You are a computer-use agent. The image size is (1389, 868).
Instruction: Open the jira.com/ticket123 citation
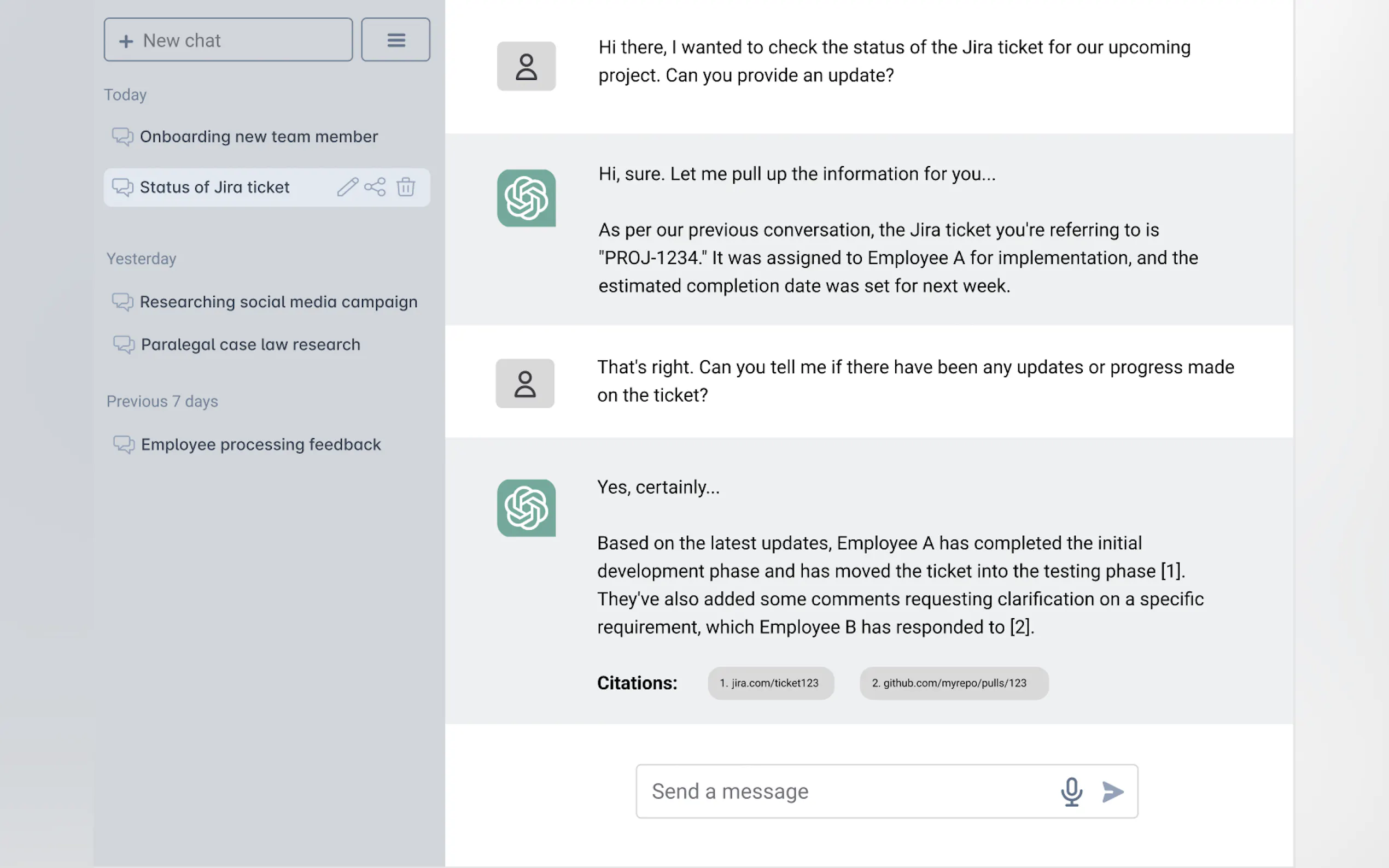(771, 683)
